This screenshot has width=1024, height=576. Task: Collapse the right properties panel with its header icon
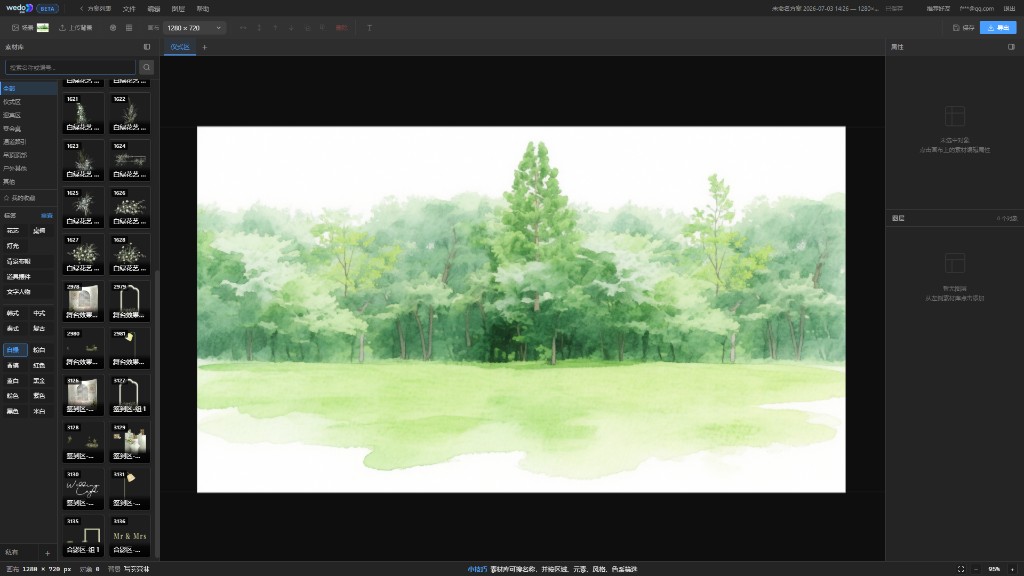(1011, 47)
